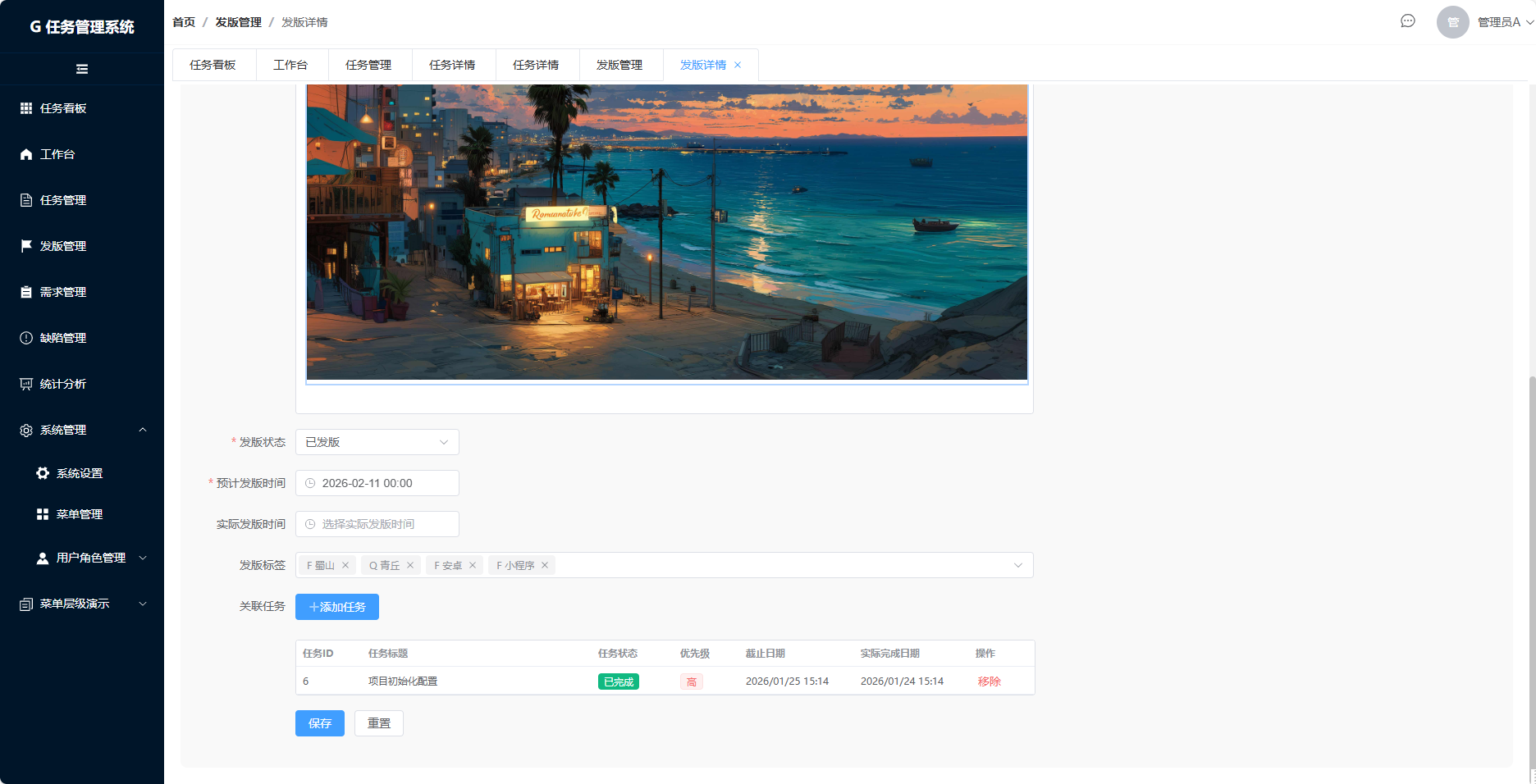Click the 高 priority tag

(692, 681)
